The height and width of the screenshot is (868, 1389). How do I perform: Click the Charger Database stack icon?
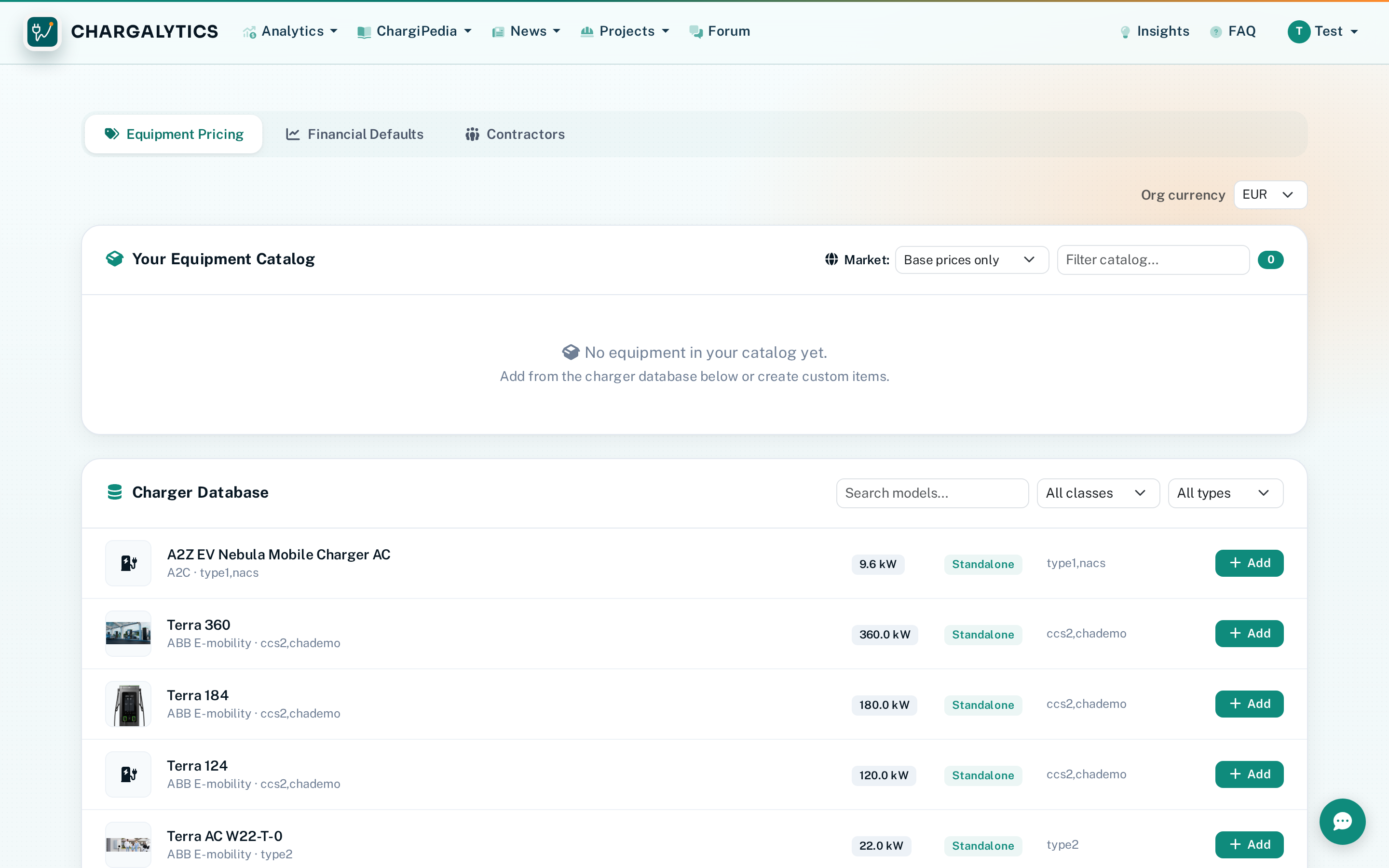(x=115, y=492)
